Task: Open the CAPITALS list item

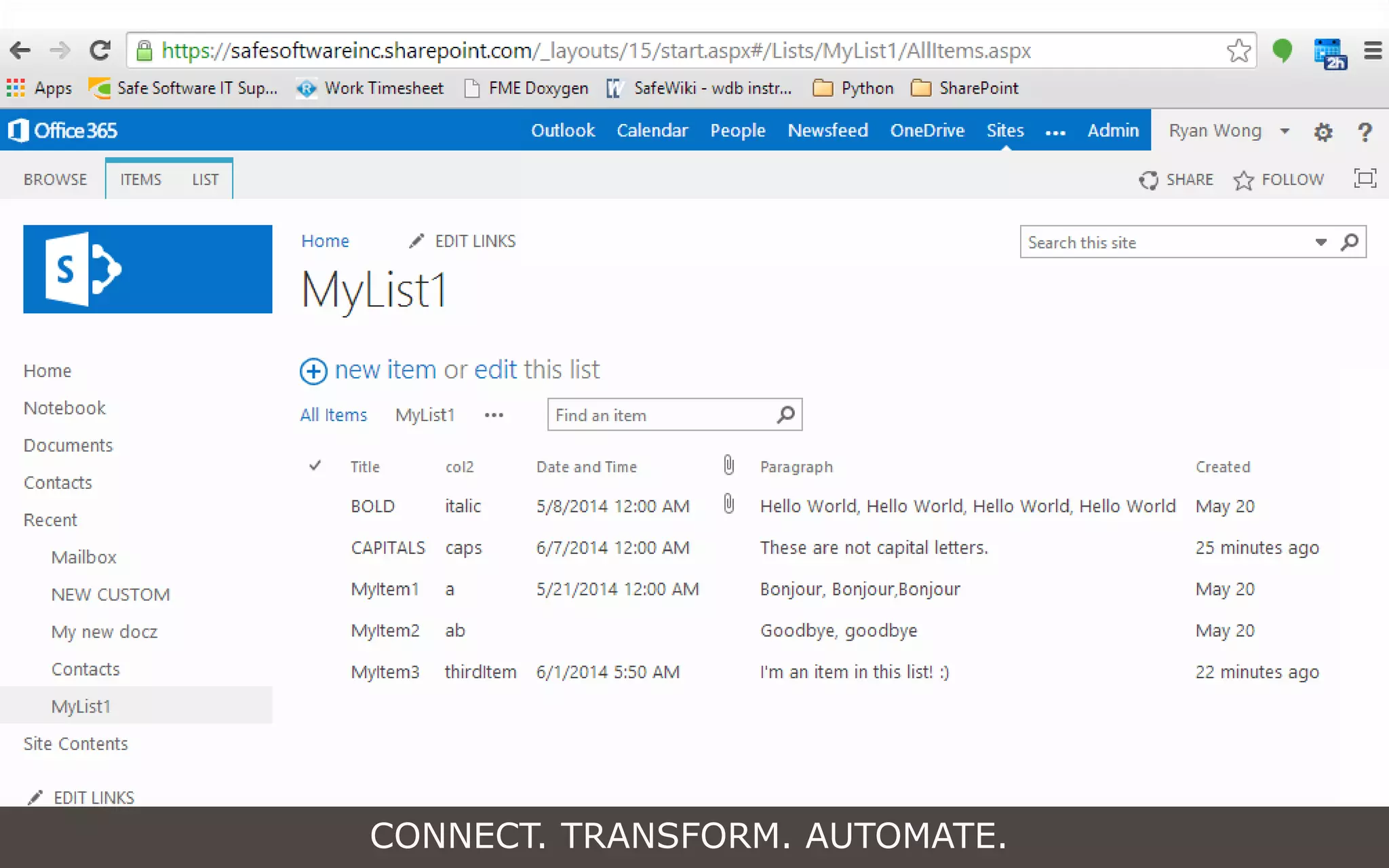Action: (x=388, y=547)
